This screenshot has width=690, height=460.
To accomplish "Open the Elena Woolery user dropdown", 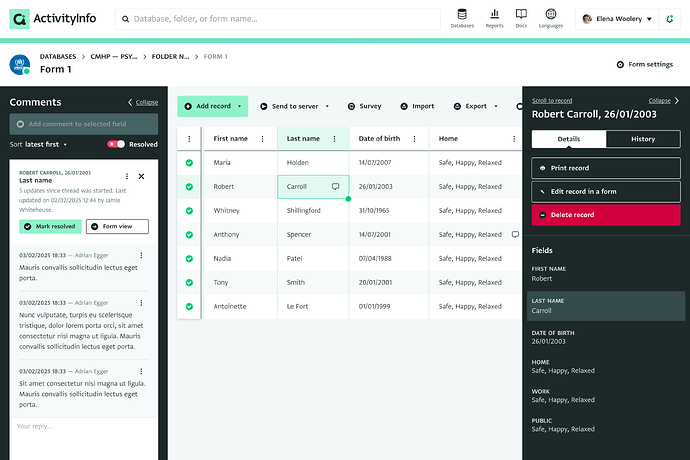I will (x=618, y=19).
